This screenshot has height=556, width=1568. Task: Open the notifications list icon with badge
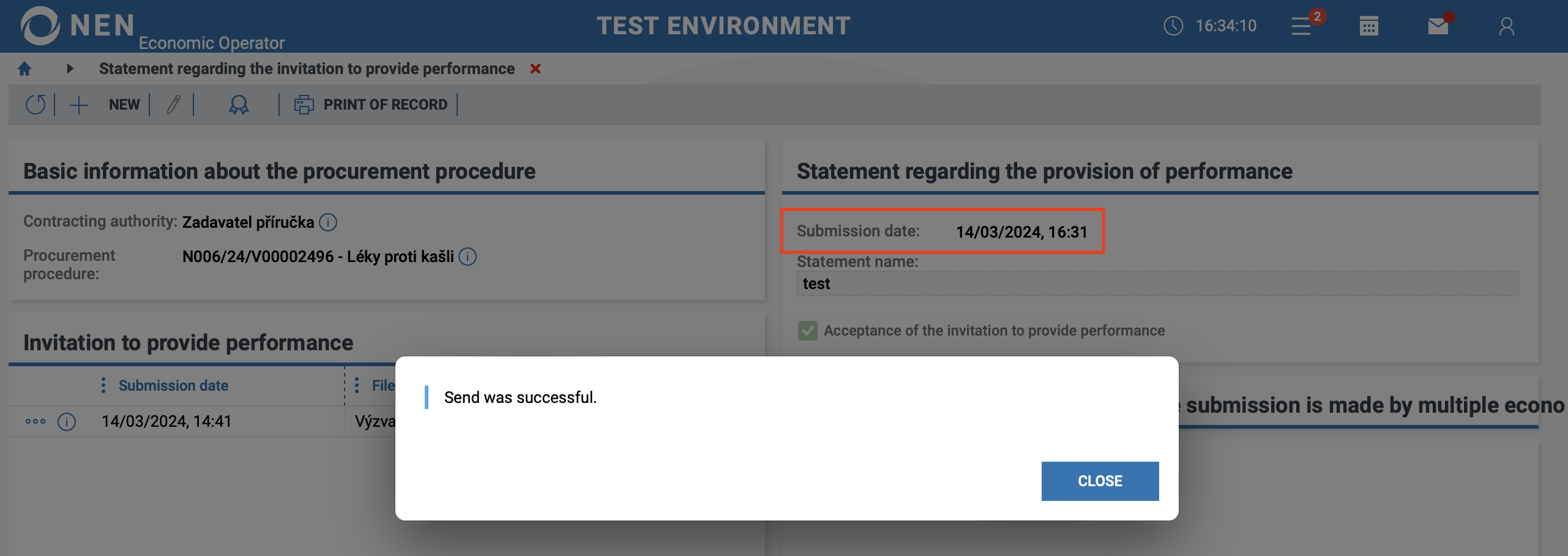point(1302,26)
